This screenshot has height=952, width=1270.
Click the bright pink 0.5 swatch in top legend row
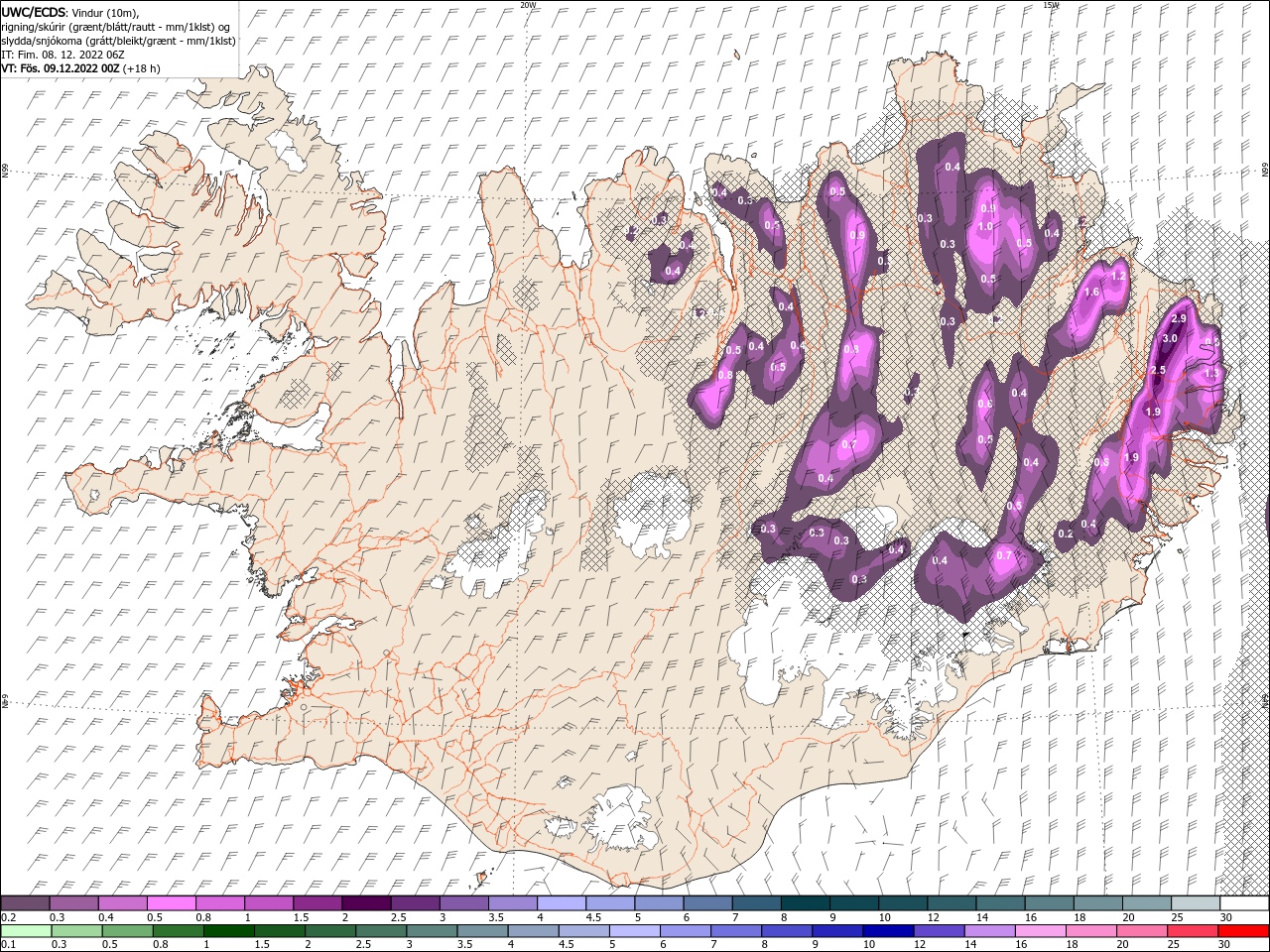(171, 903)
